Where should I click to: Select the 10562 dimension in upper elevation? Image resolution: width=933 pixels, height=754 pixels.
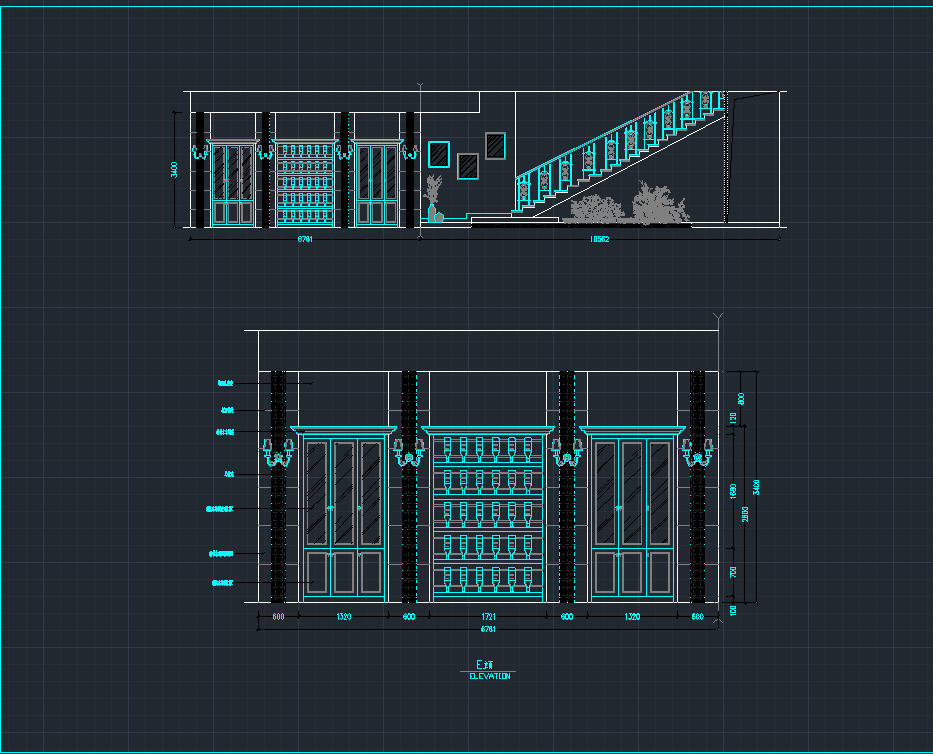point(599,239)
